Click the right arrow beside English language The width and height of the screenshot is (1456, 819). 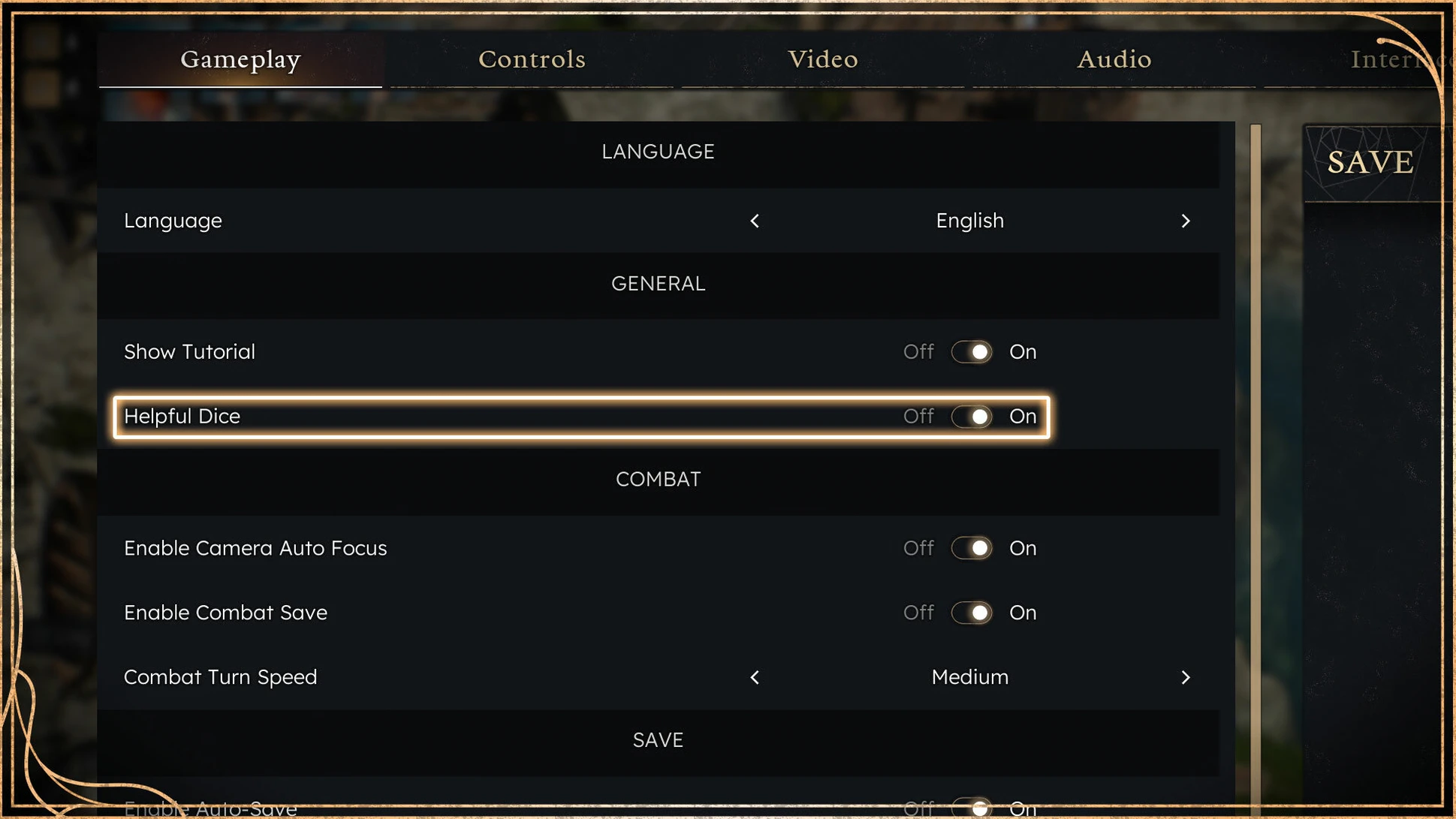[1185, 221]
